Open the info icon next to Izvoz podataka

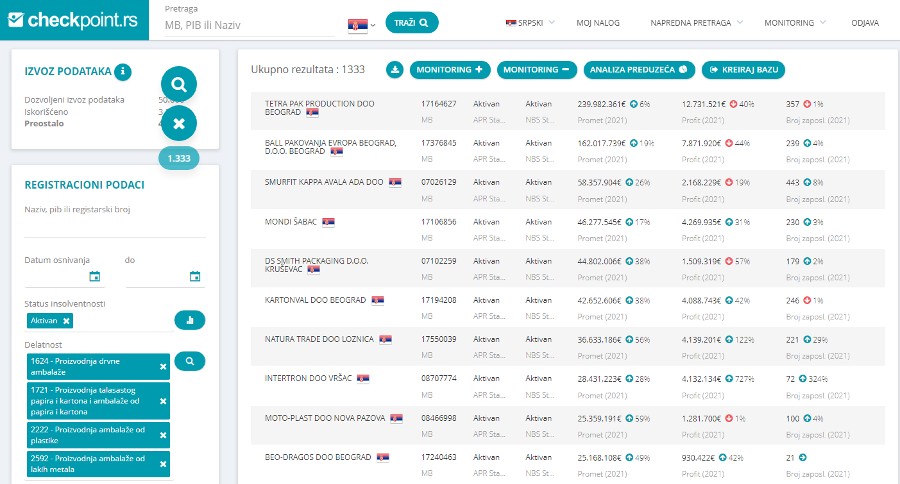122,72
